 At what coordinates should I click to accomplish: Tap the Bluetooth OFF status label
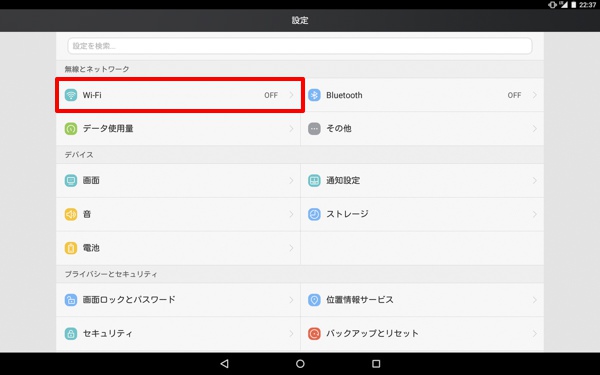point(514,95)
